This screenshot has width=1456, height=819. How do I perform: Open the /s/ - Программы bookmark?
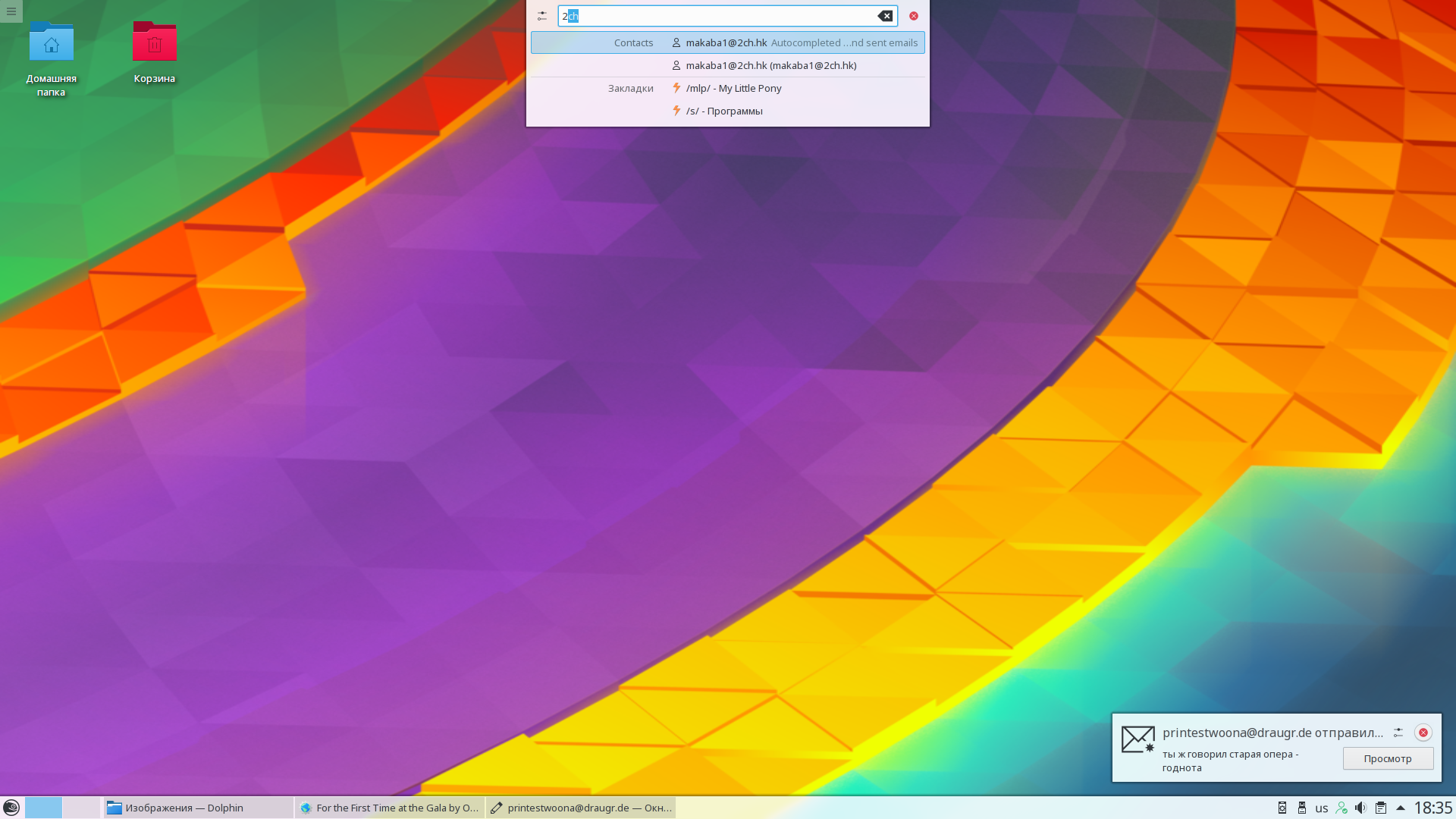728,111
